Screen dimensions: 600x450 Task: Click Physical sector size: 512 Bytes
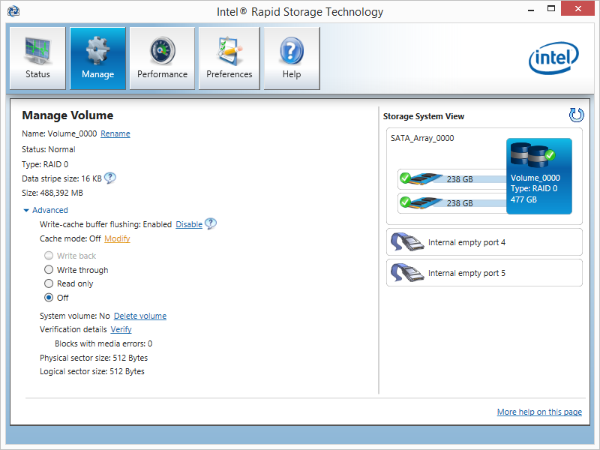coord(94,358)
